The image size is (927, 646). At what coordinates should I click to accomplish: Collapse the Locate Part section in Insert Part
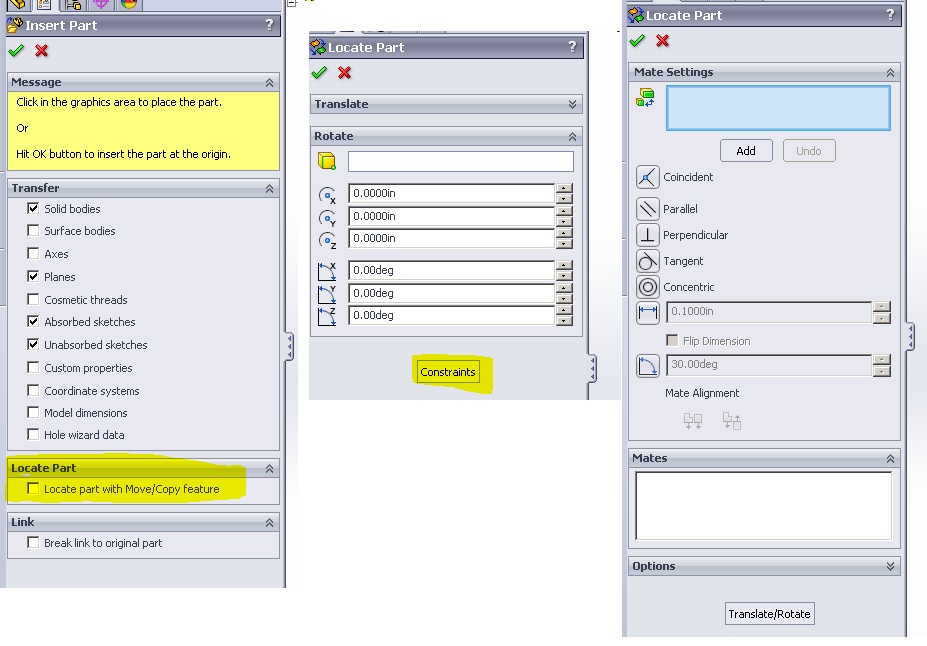[x=270, y=469]
